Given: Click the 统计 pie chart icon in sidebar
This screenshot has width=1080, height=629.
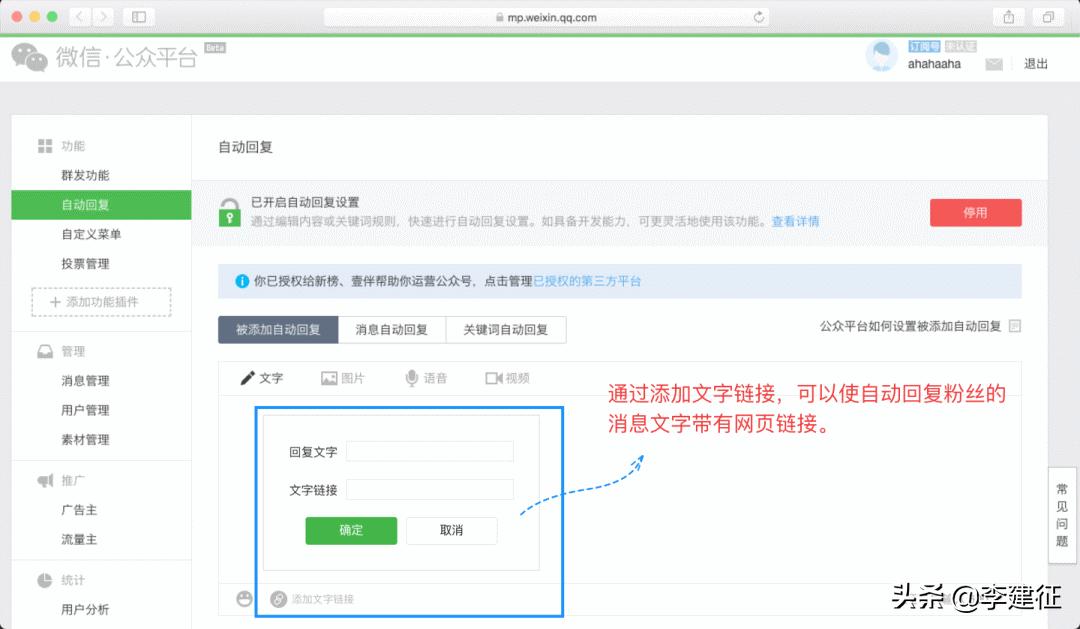Looking at the screenshot, I should coord(44,580).
